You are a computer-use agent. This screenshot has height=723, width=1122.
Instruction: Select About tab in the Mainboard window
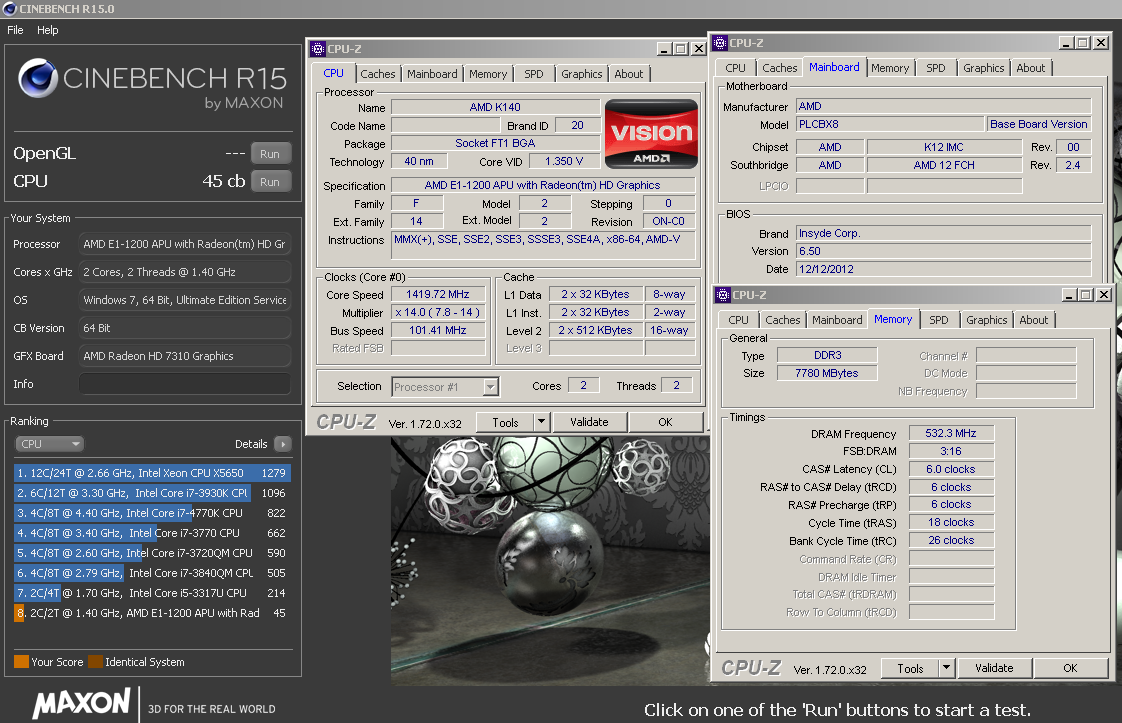pyautogui.click(x=1031, y=68)
